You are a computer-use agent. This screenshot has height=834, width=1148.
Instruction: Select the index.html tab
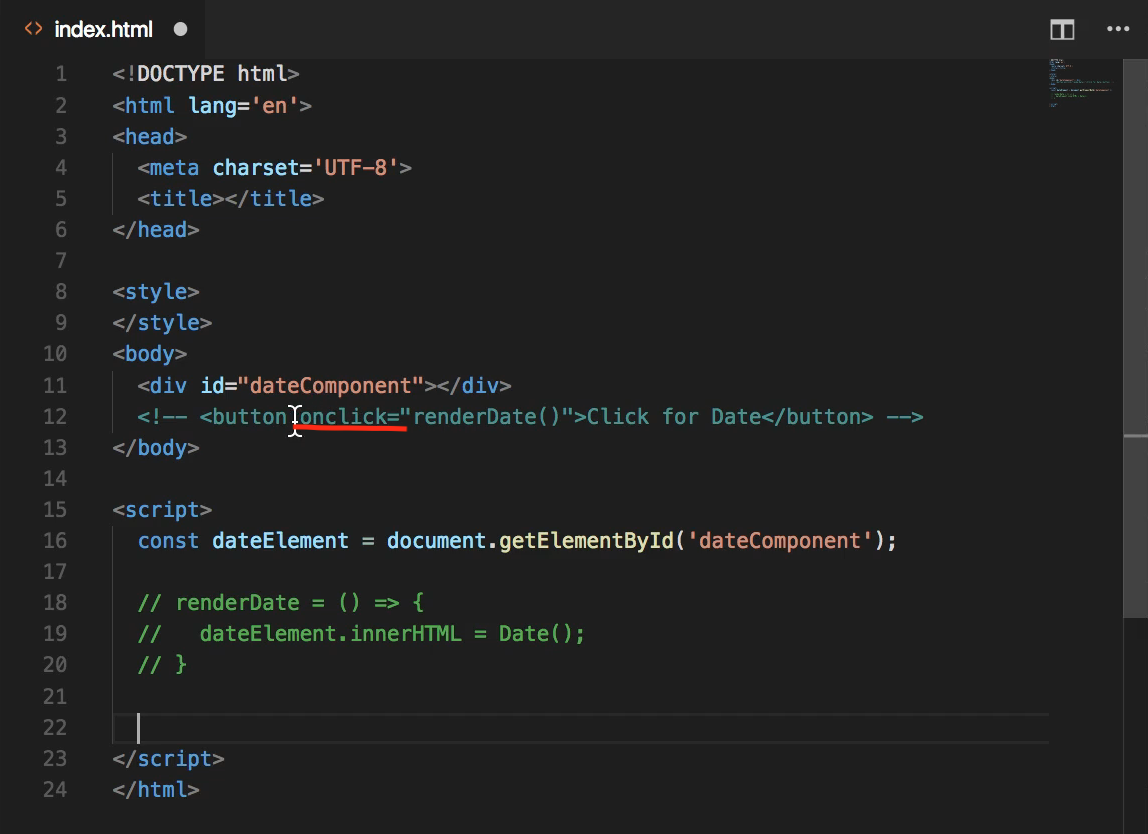point(105,29)
